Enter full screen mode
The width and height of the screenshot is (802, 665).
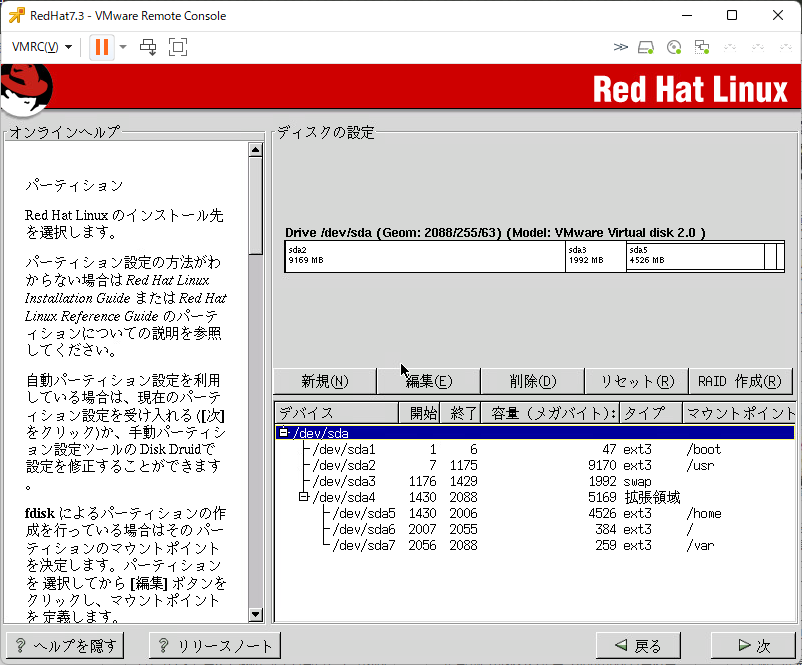click(178, 47)
